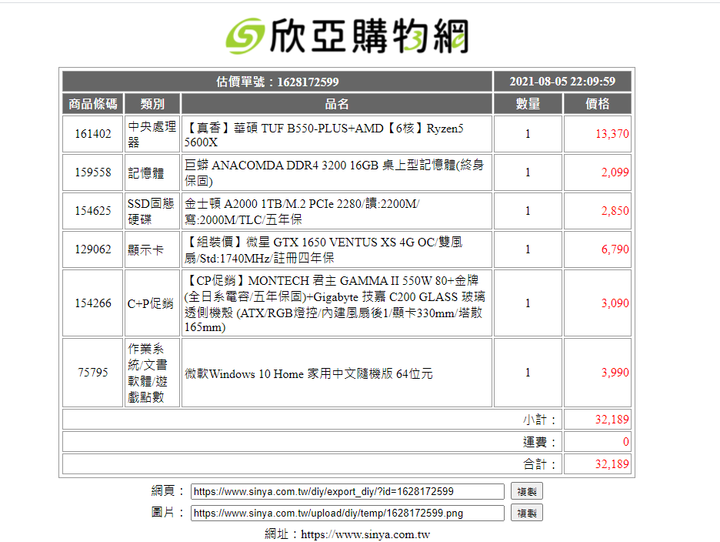
Task: Click the 運費 label
Action: coord(540,442)
